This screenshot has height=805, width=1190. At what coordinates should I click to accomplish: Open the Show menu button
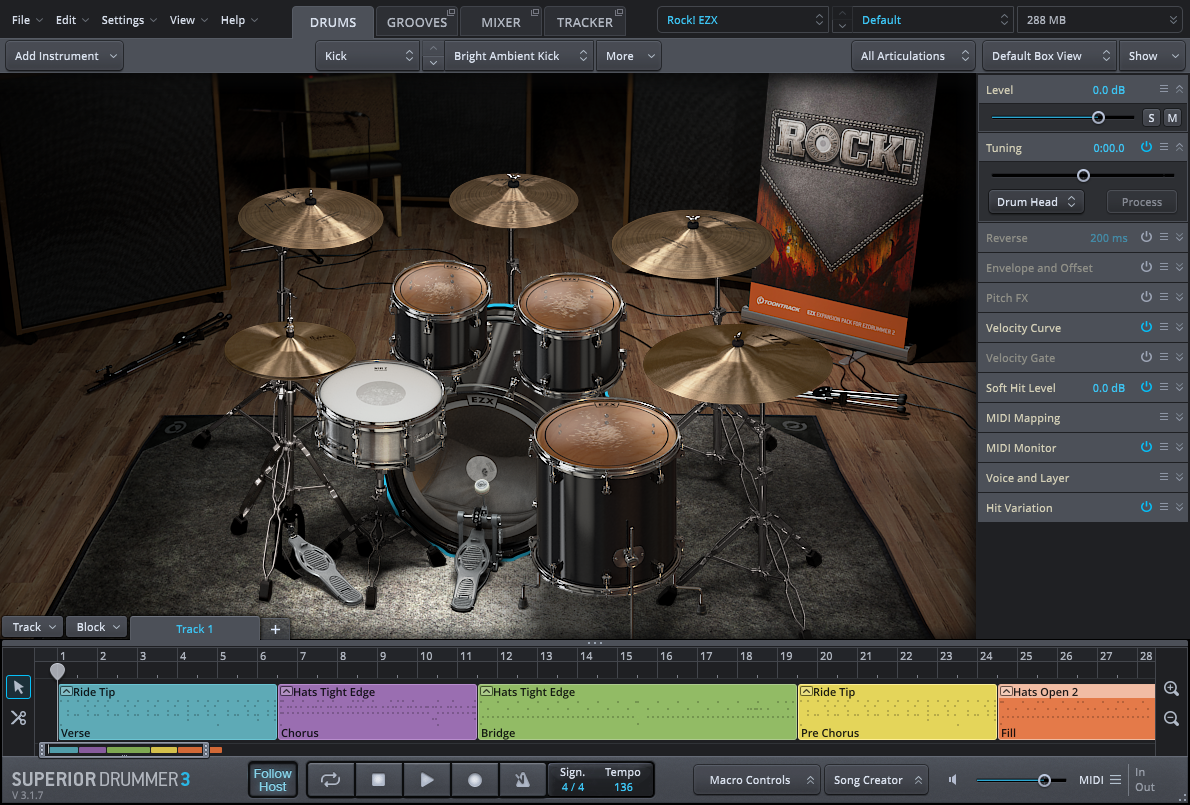click(x=1151, y=56)
